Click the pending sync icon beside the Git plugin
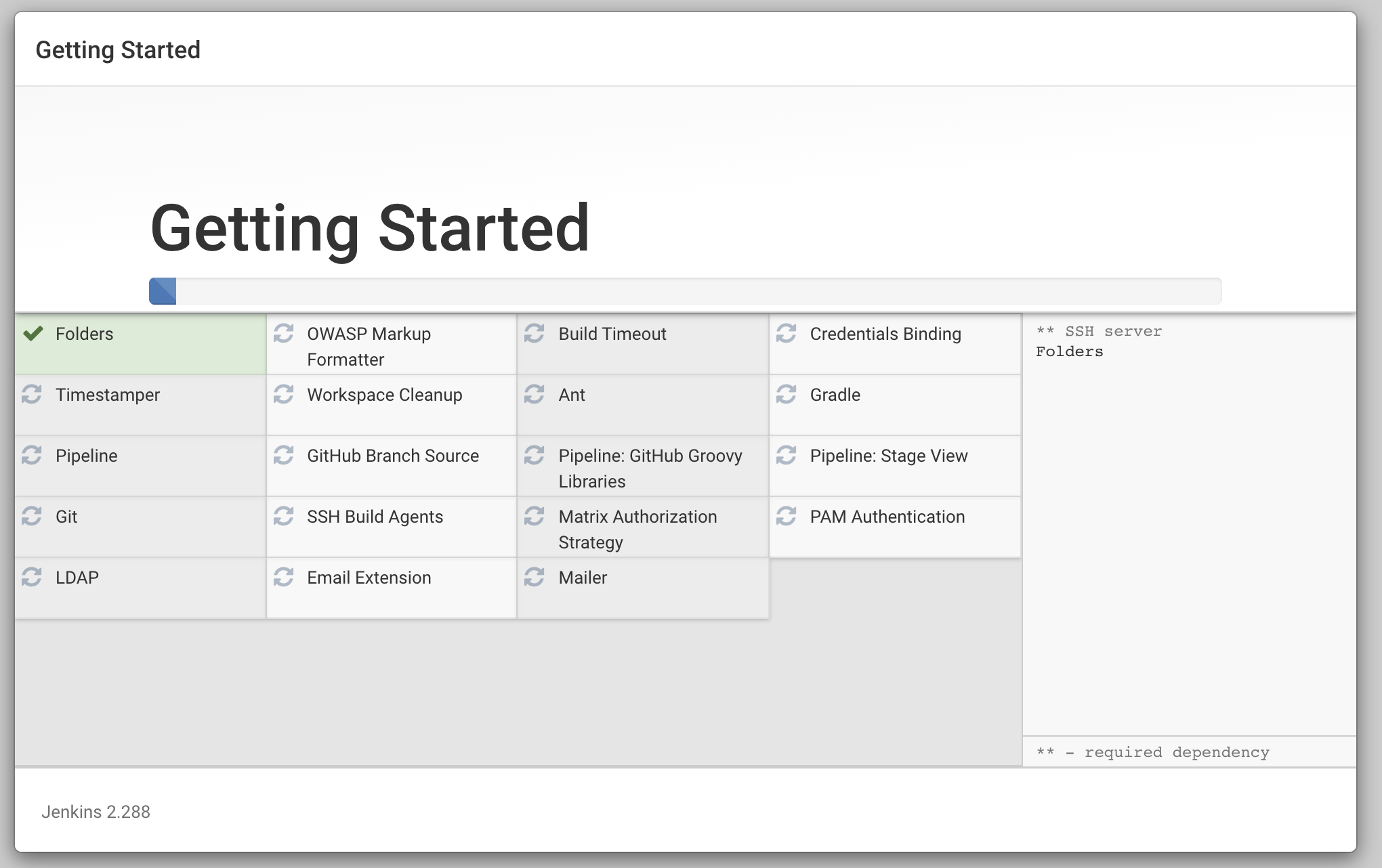This screenshot has height=868, width=1382. point(32,516)
